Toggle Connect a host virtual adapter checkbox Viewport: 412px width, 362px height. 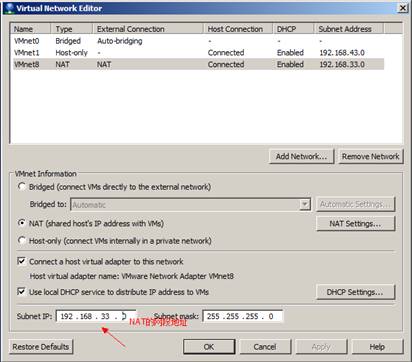tap(21, 261)
